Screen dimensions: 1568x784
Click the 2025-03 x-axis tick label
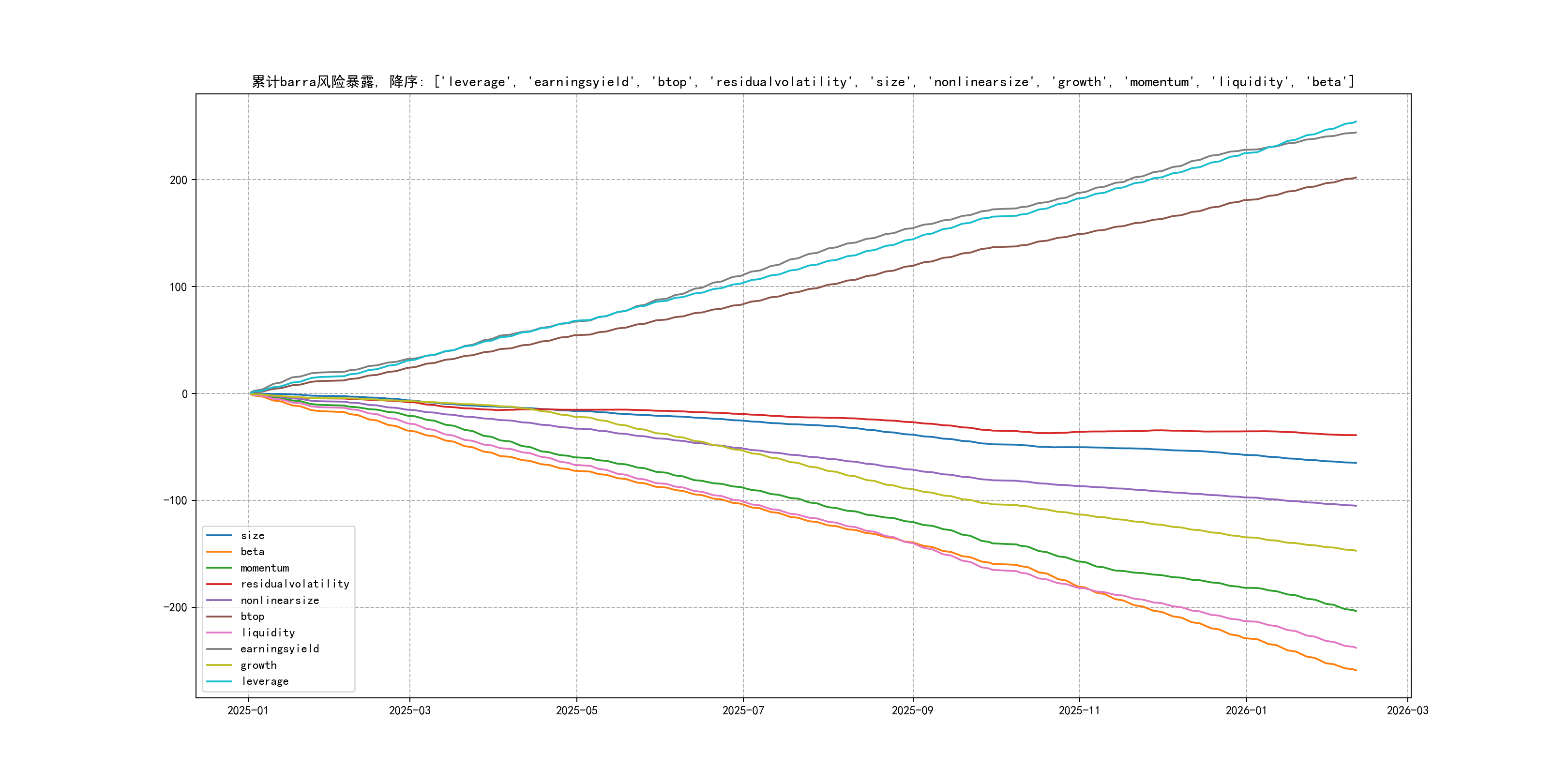[x=409, y=711]
